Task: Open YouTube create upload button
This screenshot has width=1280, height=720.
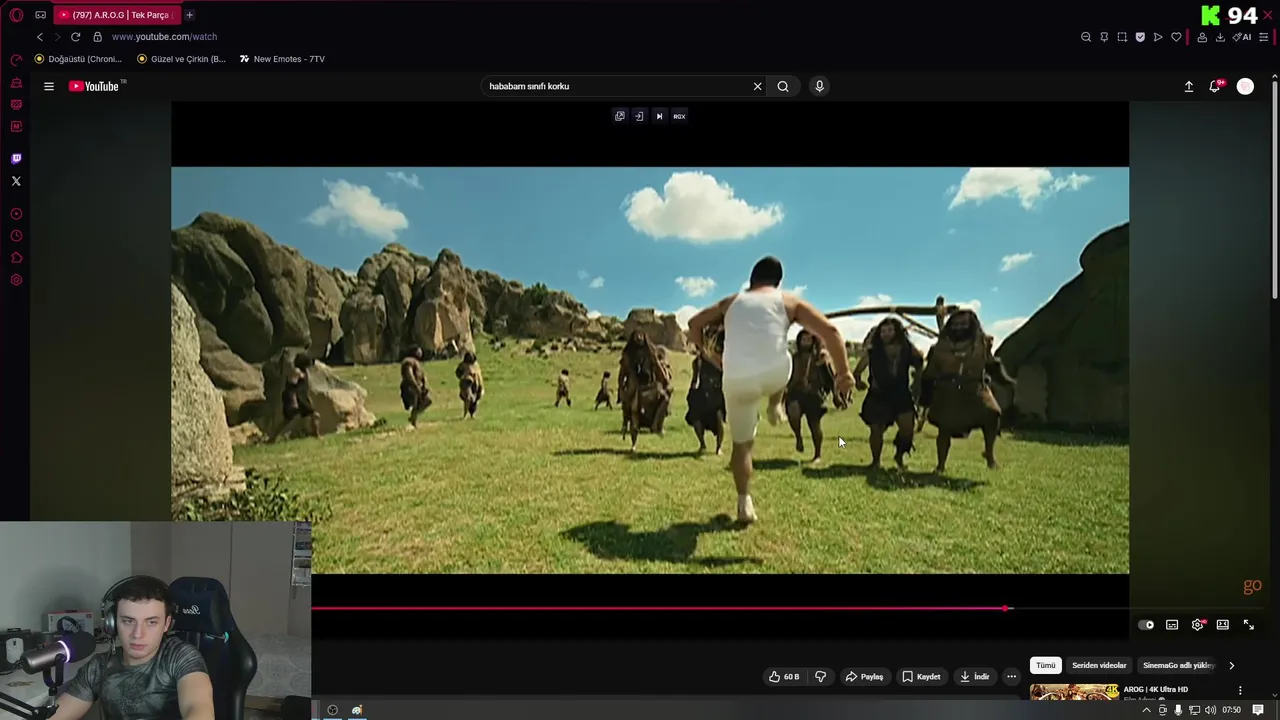Action: (1189, 87)
